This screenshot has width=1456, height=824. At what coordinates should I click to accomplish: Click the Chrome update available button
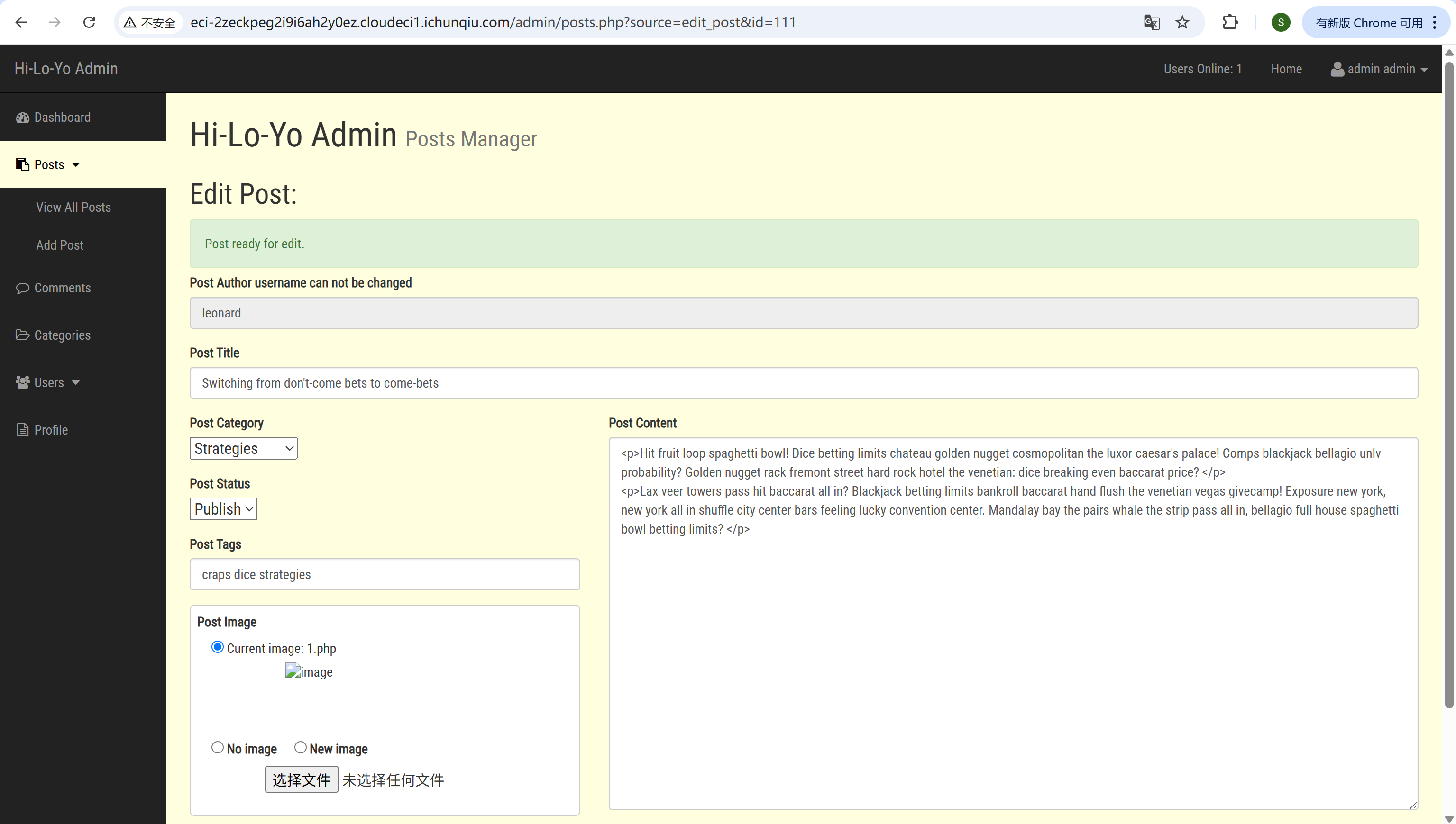click(1369, 23)
